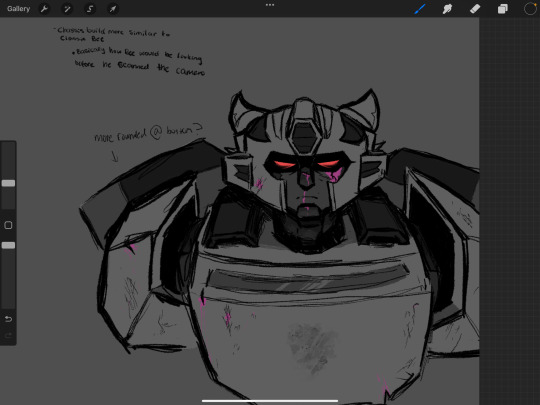
Task: Click the brush opacity slider handle
Action: [x=8, y=245]
